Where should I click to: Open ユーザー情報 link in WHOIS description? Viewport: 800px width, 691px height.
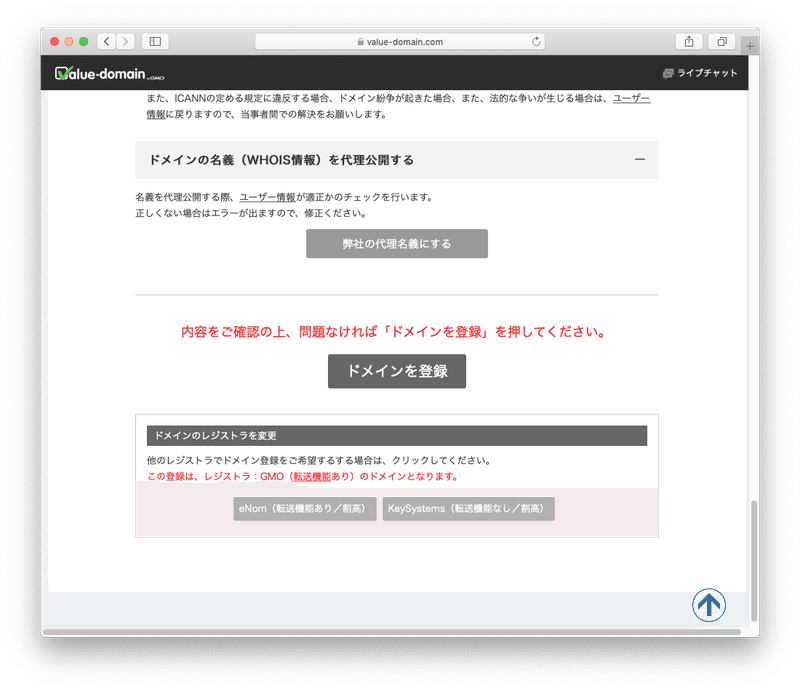(267, 197)
